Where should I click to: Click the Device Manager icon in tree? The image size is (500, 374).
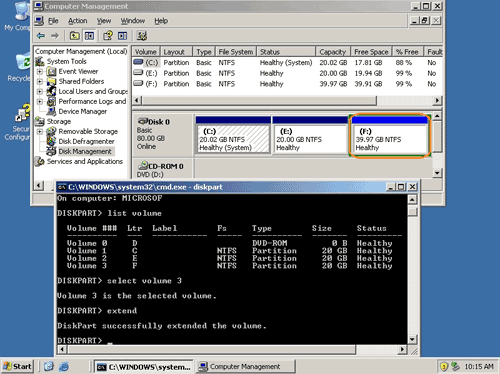[x=52, y=111]
